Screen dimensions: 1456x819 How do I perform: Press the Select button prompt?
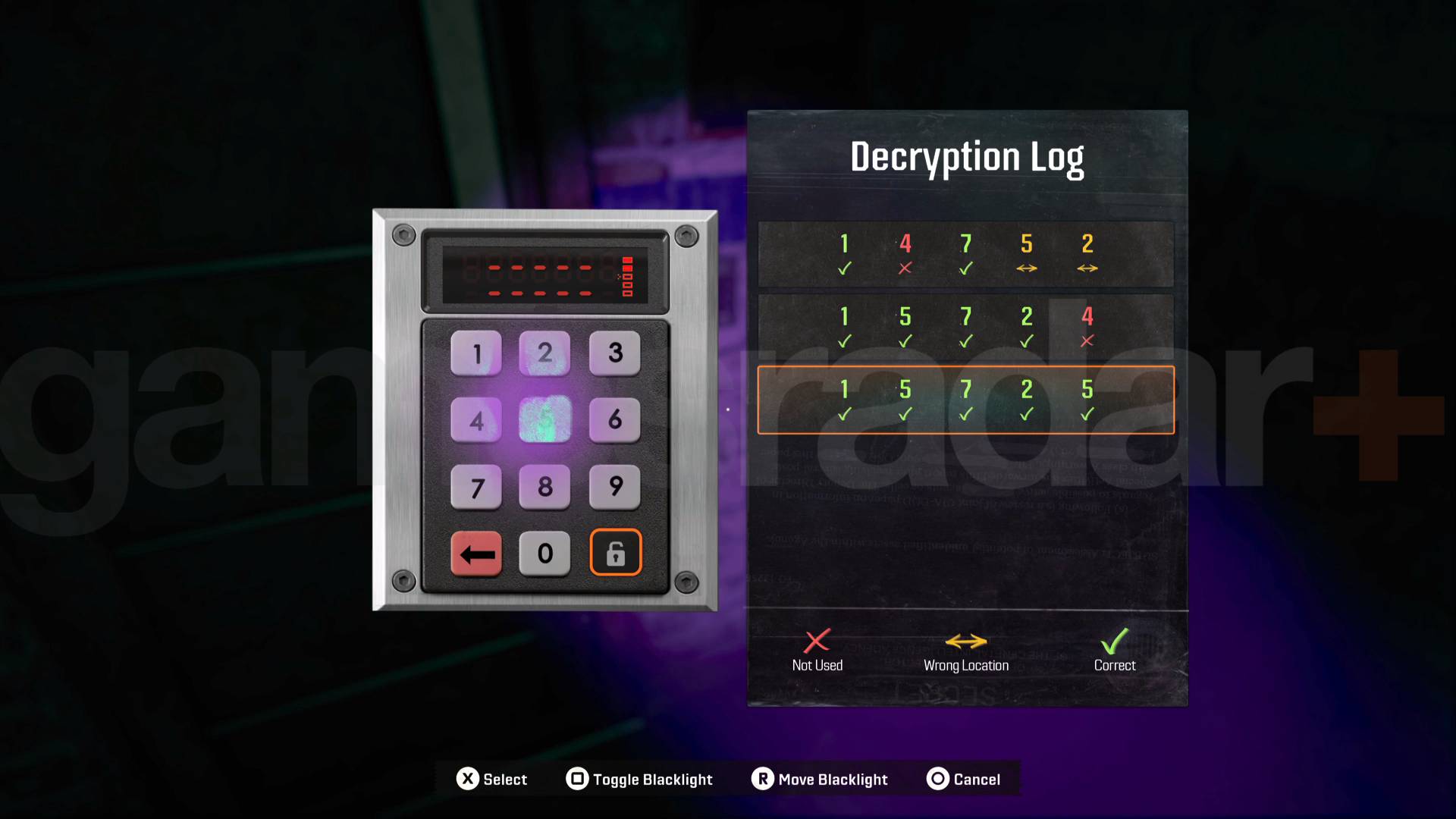491,779
